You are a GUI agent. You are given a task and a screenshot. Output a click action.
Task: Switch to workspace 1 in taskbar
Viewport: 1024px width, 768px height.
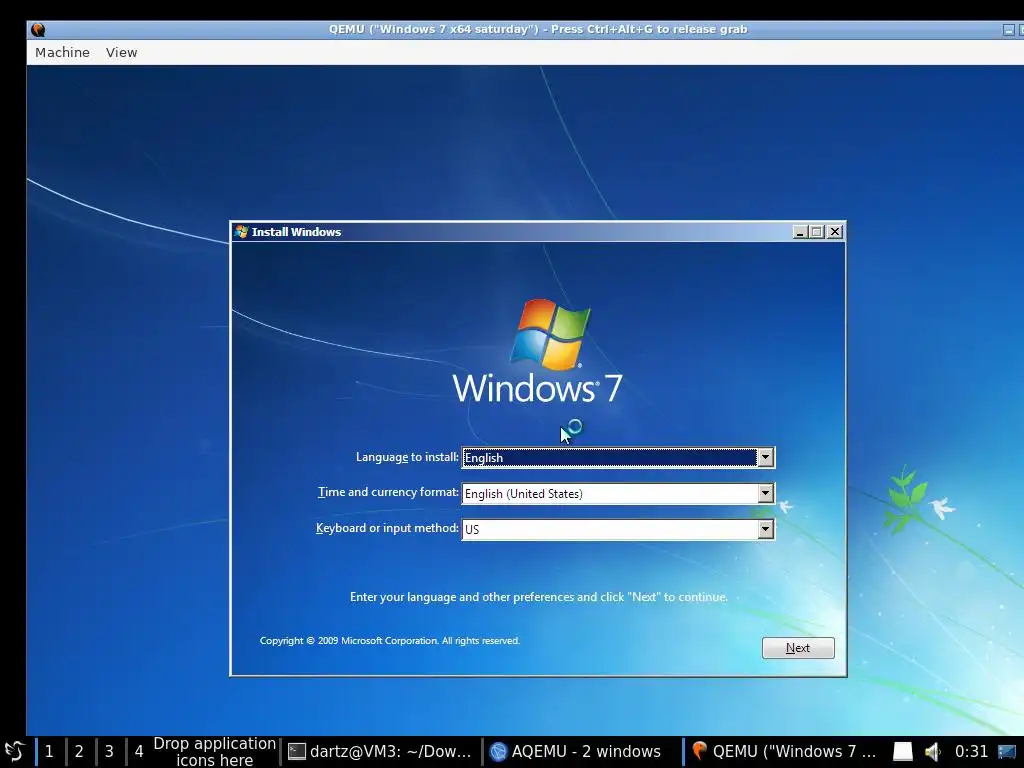pos(49,752)
